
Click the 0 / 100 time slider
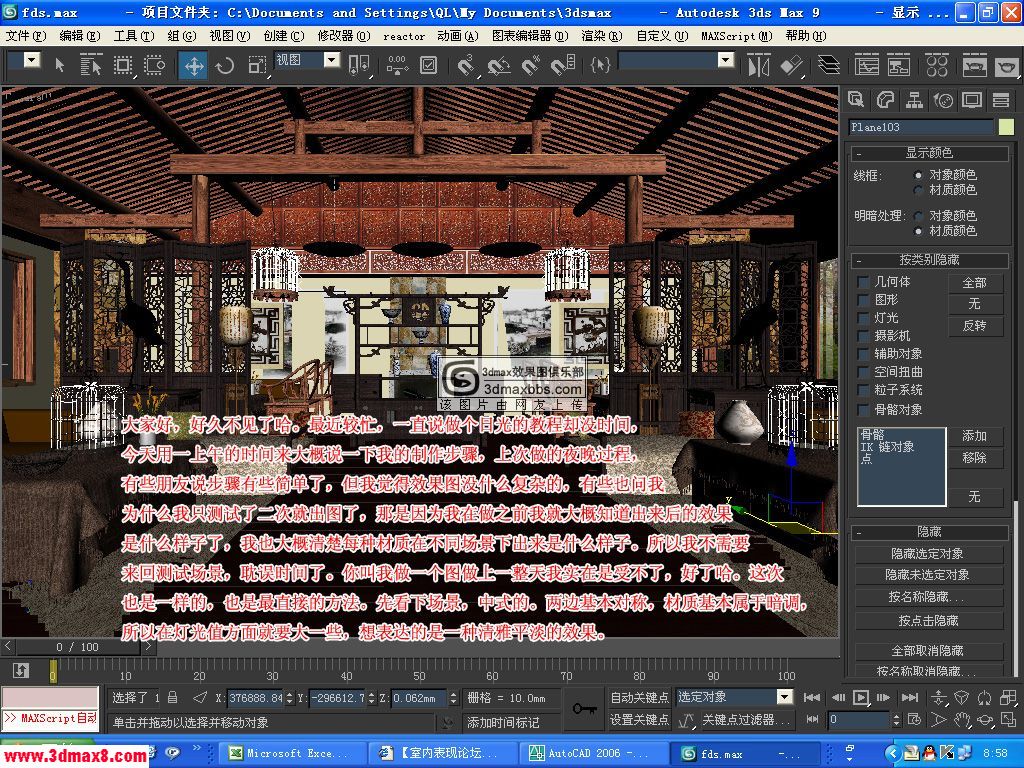pyautogui.click(x=77, y=647)
